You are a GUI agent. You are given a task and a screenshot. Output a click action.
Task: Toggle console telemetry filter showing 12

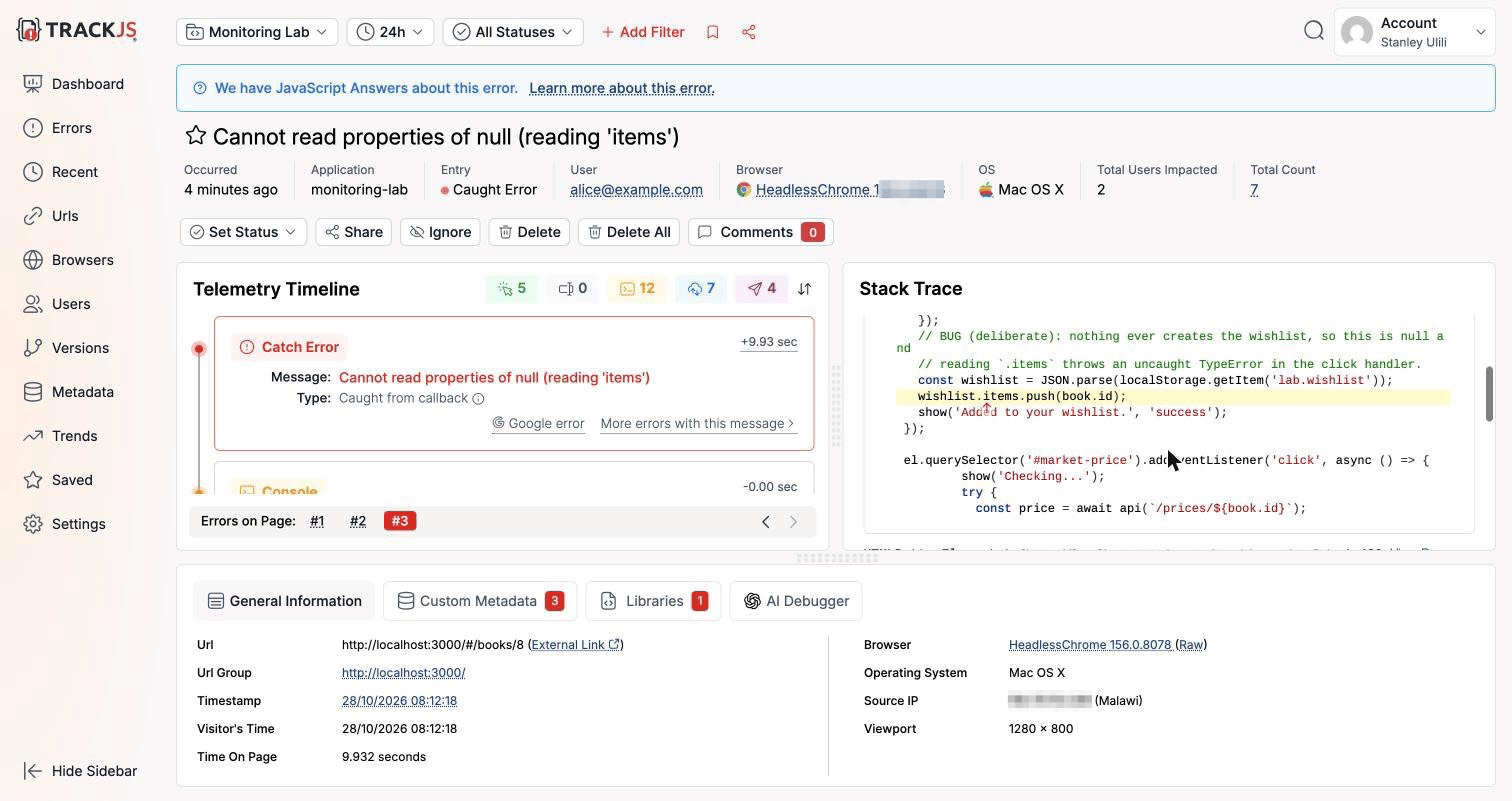(637, 289)
